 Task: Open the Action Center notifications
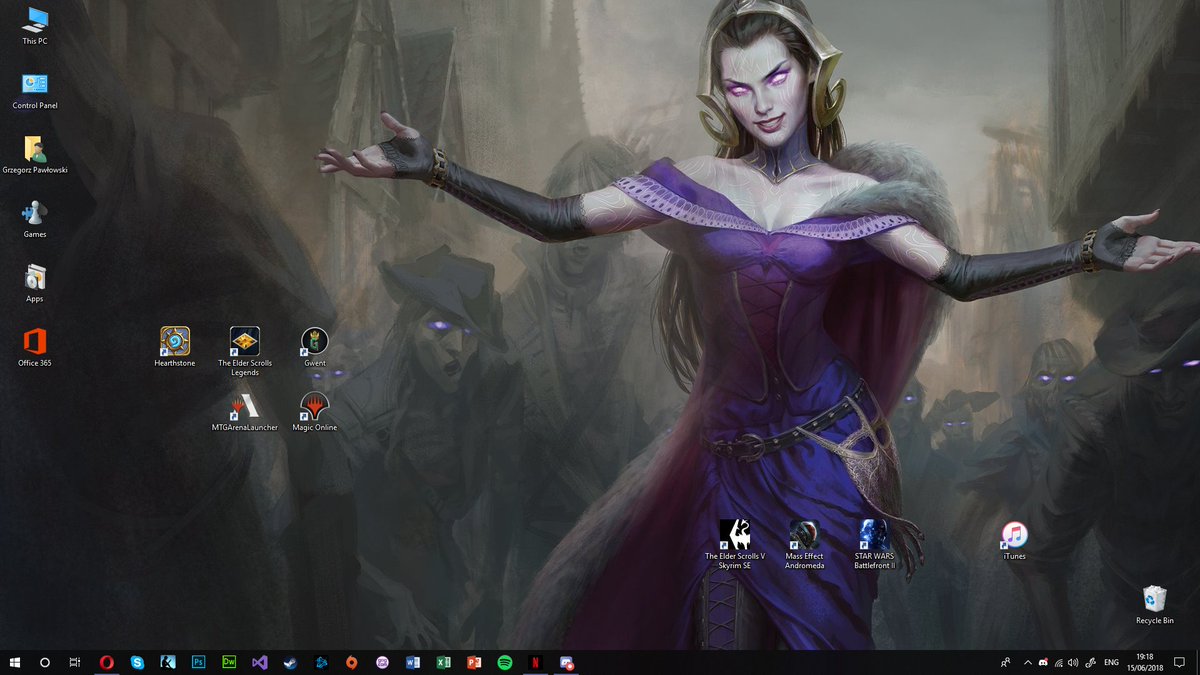click(1180, 662)
